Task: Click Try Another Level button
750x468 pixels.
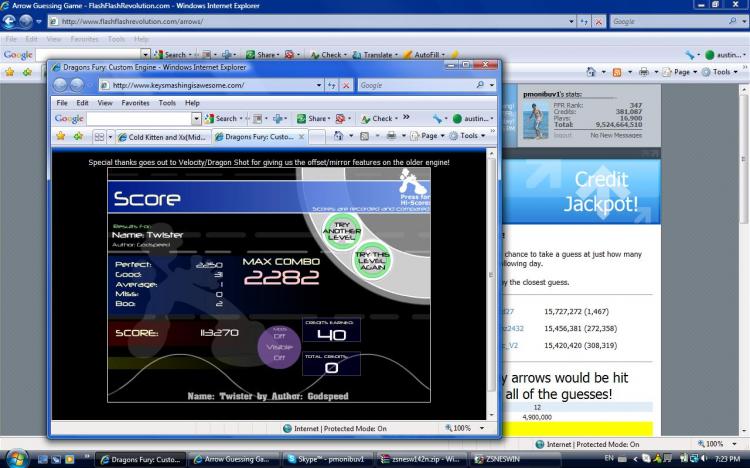Action: [342, 231]
